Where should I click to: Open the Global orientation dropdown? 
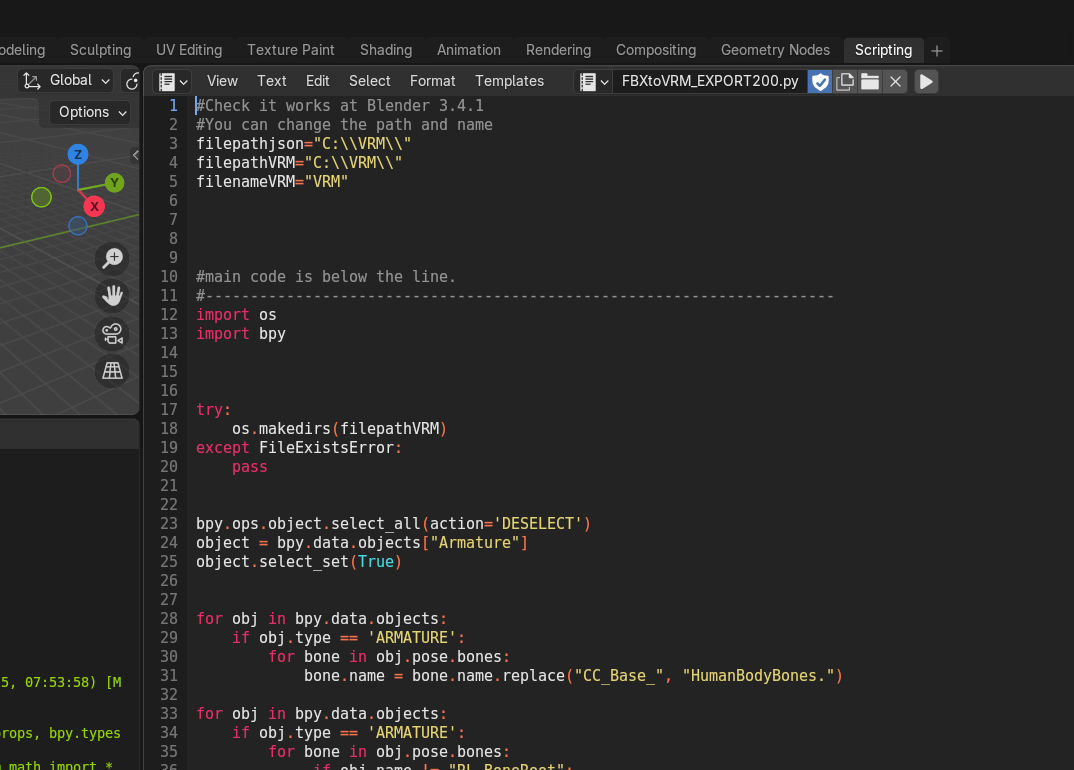point(66,81)
